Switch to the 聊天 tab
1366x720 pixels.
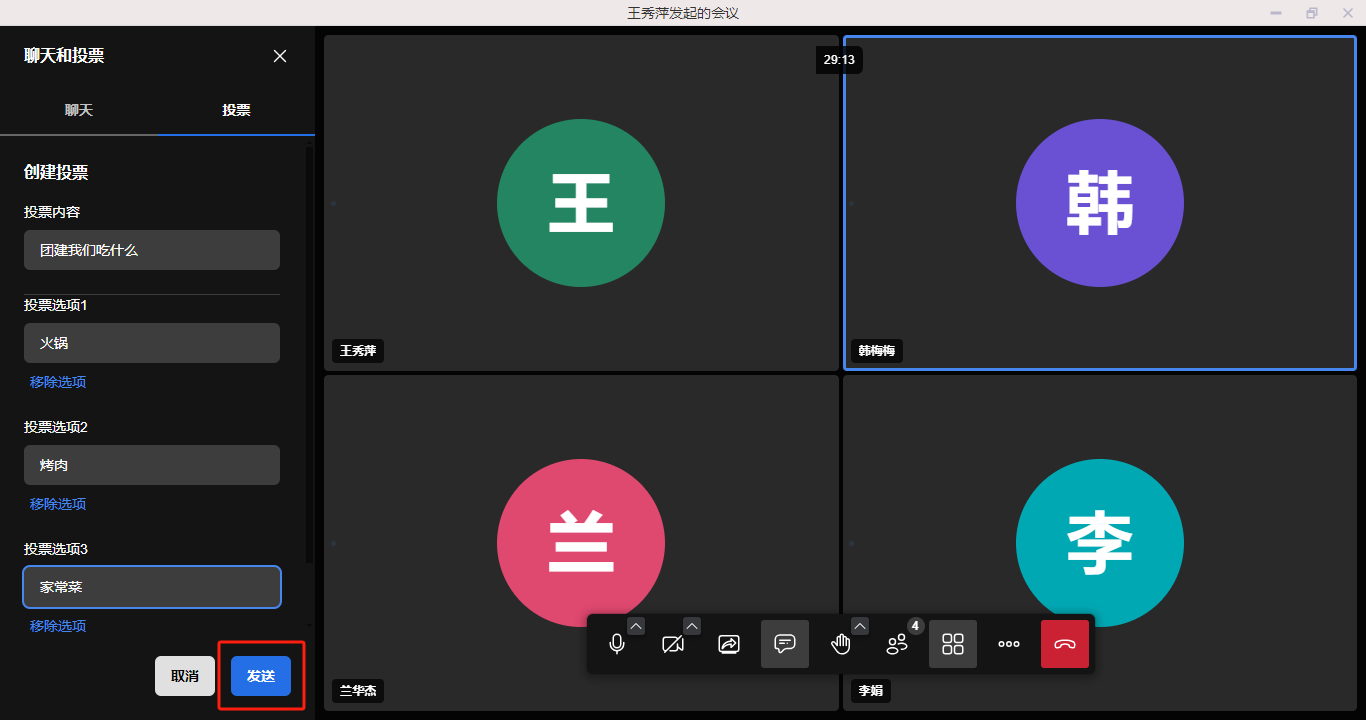point(79,110)
